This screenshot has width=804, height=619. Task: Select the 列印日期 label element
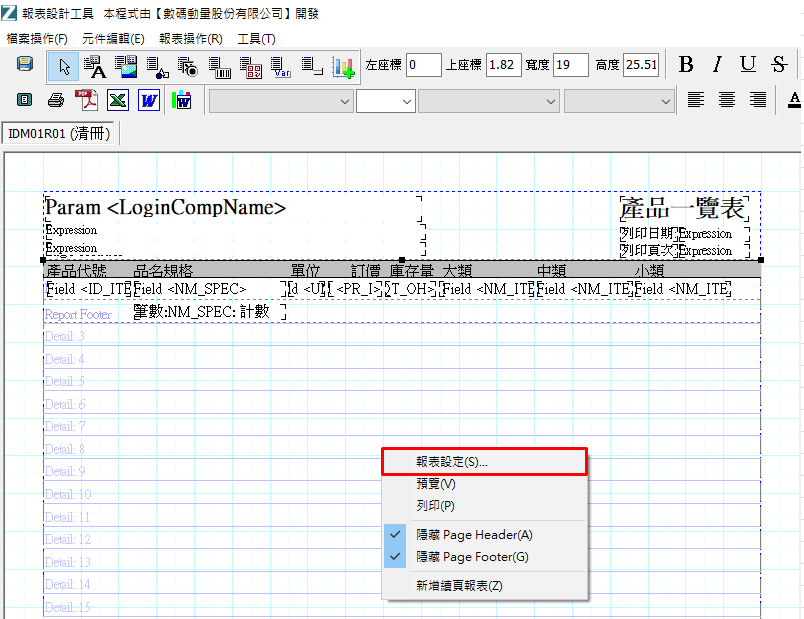(649, 234)
